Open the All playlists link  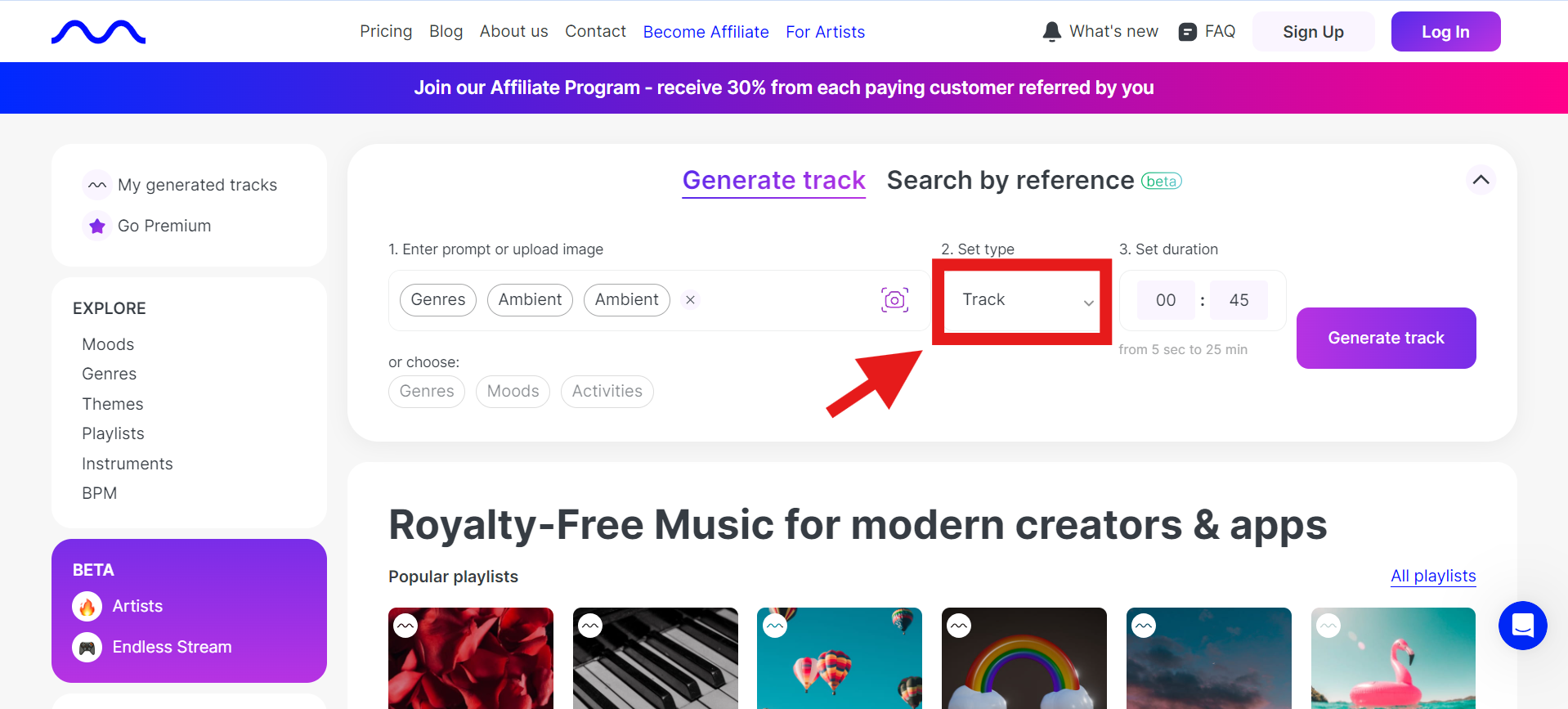pyautogui.click(x=1432, y=576)
